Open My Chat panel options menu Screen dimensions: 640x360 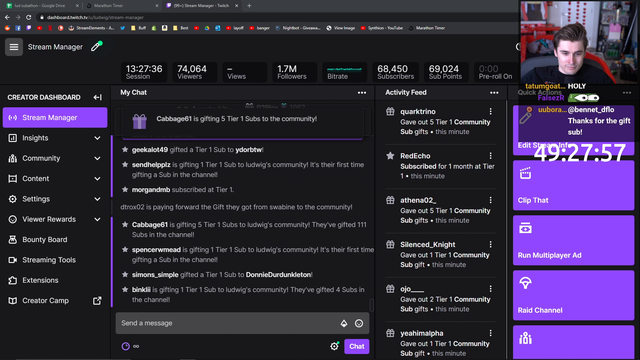(362, 93)
